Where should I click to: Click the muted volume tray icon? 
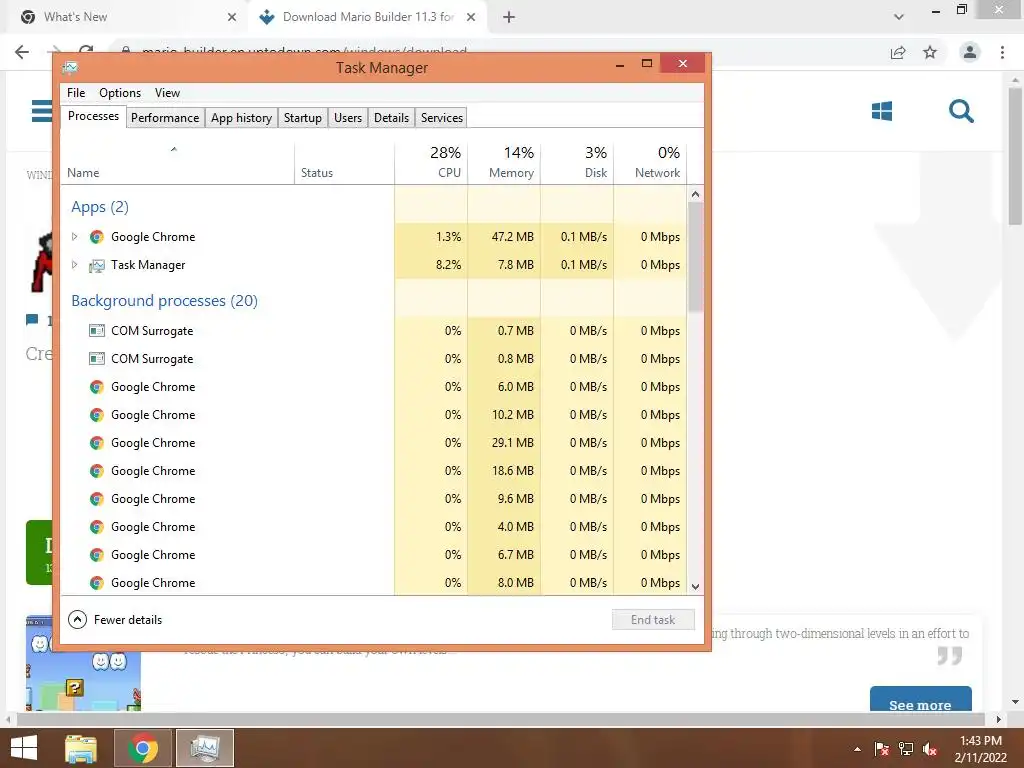(x=931, y=749)
